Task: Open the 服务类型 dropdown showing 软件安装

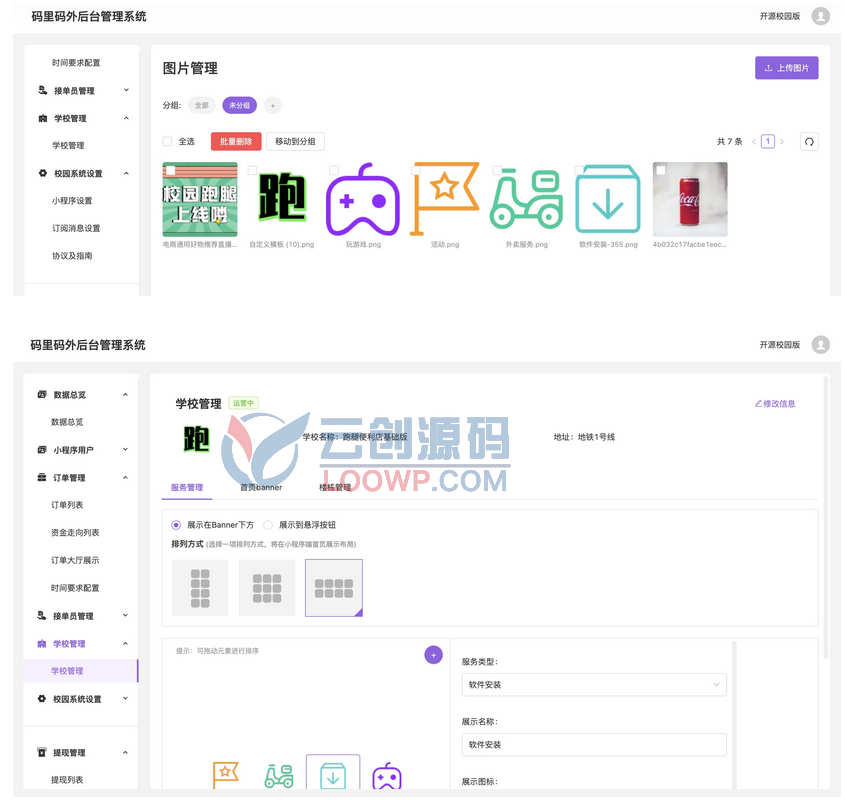Action: 594,685
